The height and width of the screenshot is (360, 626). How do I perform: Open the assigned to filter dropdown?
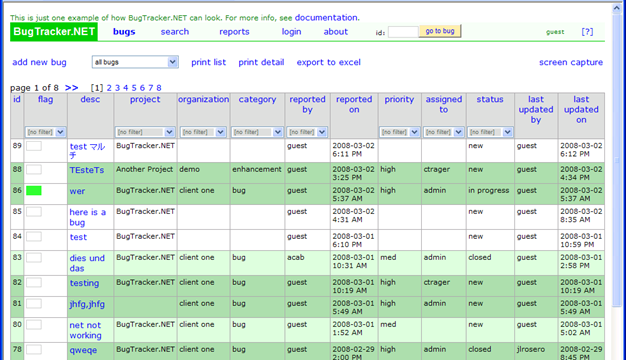(x=444, y=132)
